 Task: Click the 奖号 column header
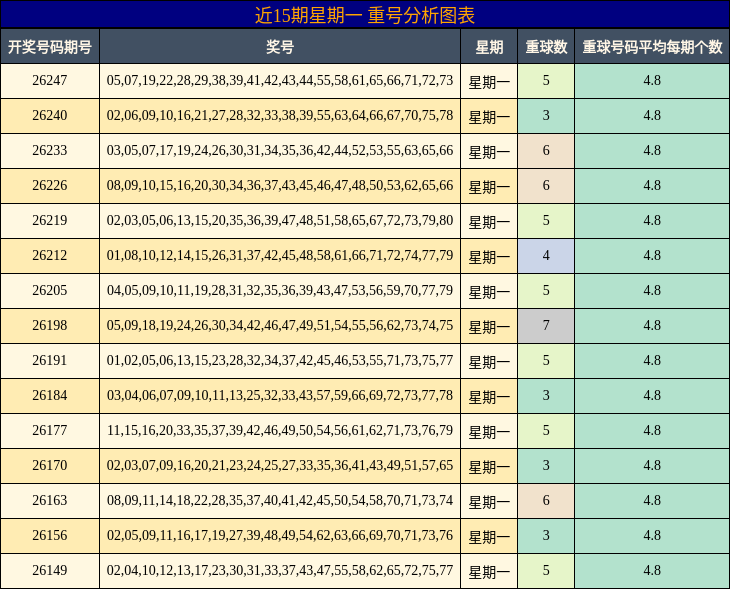[280, 47]
